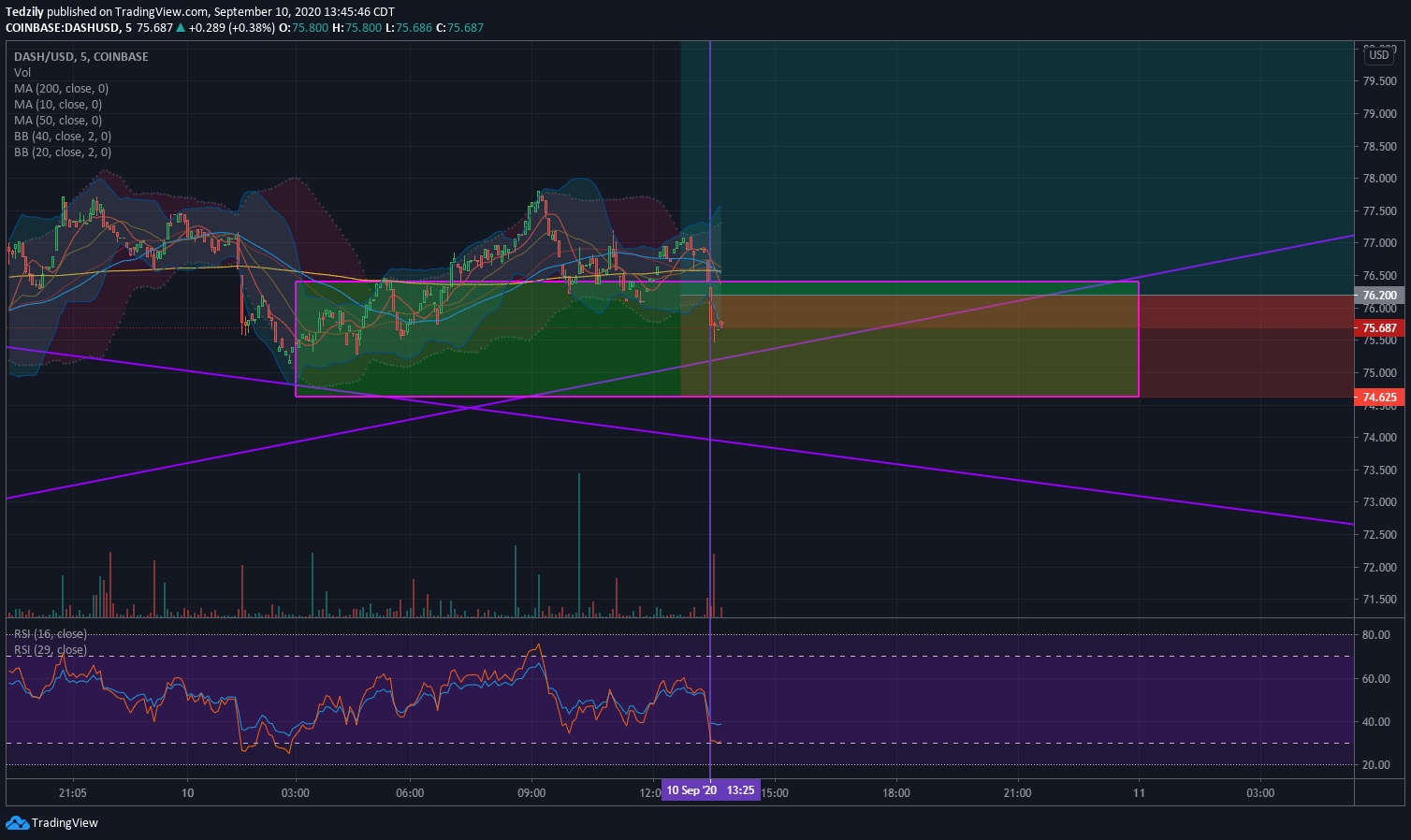Screen dimensions: 1411x840
Task: Select the BB (40, close, 2, 0) legend
Action: coord(63,137)
